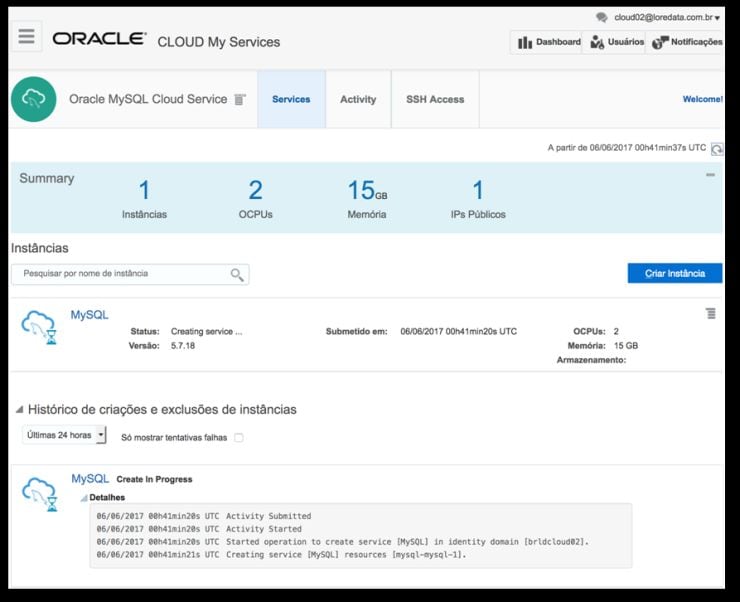Viewport: 740px width, 602px height.
Task: Open the MySQL instance name link
Action: click(x=89, y=315)
